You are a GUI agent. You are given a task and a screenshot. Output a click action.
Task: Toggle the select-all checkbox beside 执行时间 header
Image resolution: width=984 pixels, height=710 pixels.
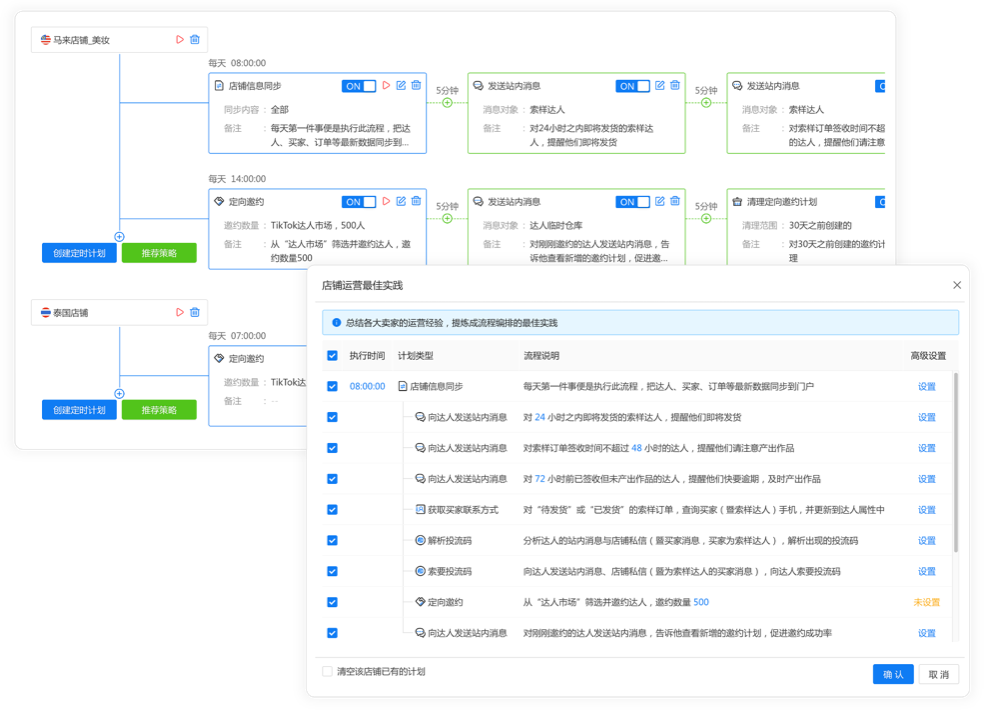coord(332,356)
